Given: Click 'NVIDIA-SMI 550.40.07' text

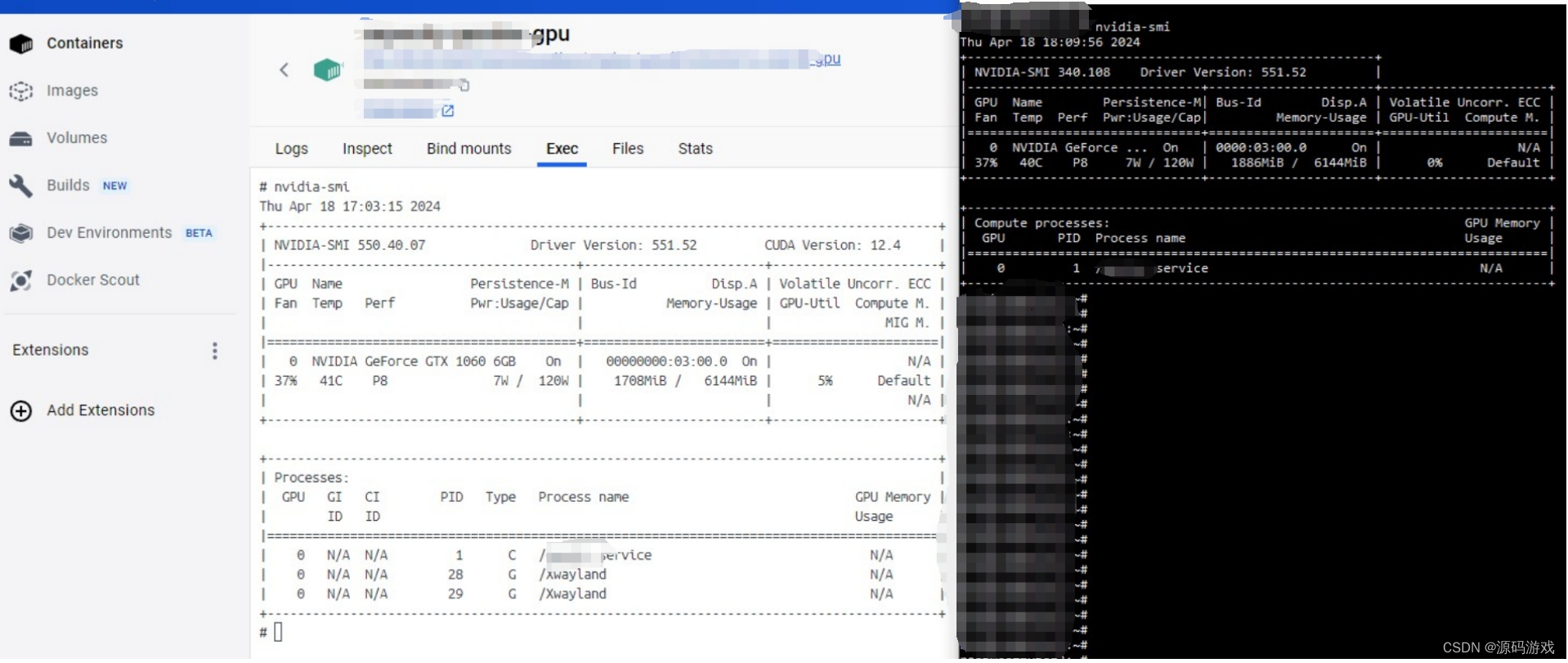Looking at the screenshot, I should pyautogui.click(x=350, y=245).
